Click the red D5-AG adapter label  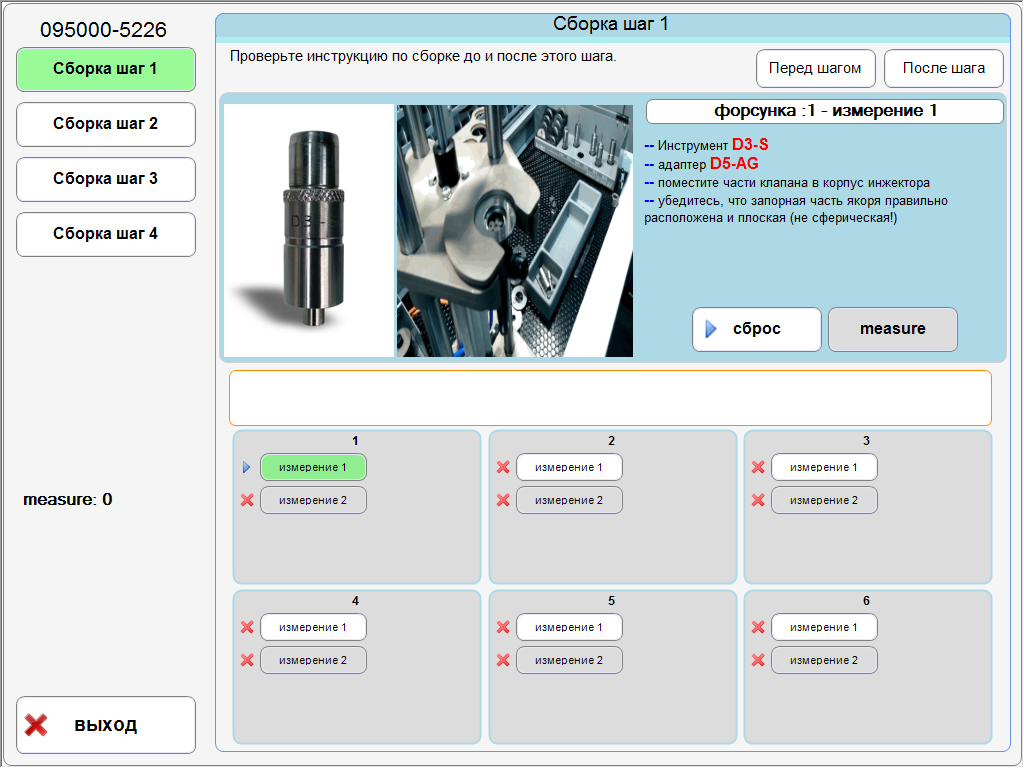coord(734,164)
